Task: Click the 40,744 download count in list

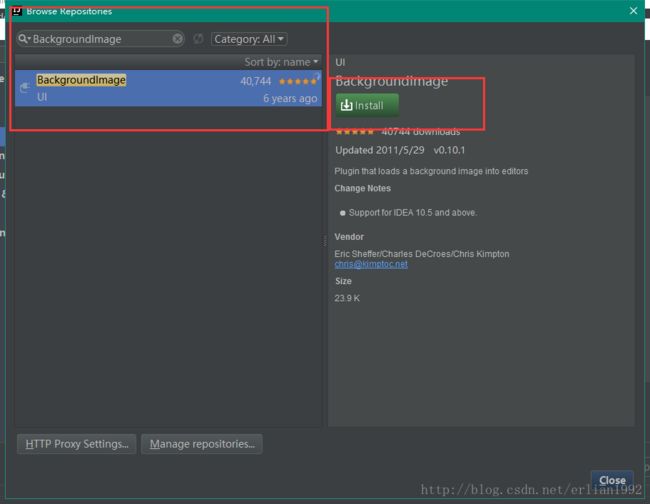Action: tap(256, 81)
